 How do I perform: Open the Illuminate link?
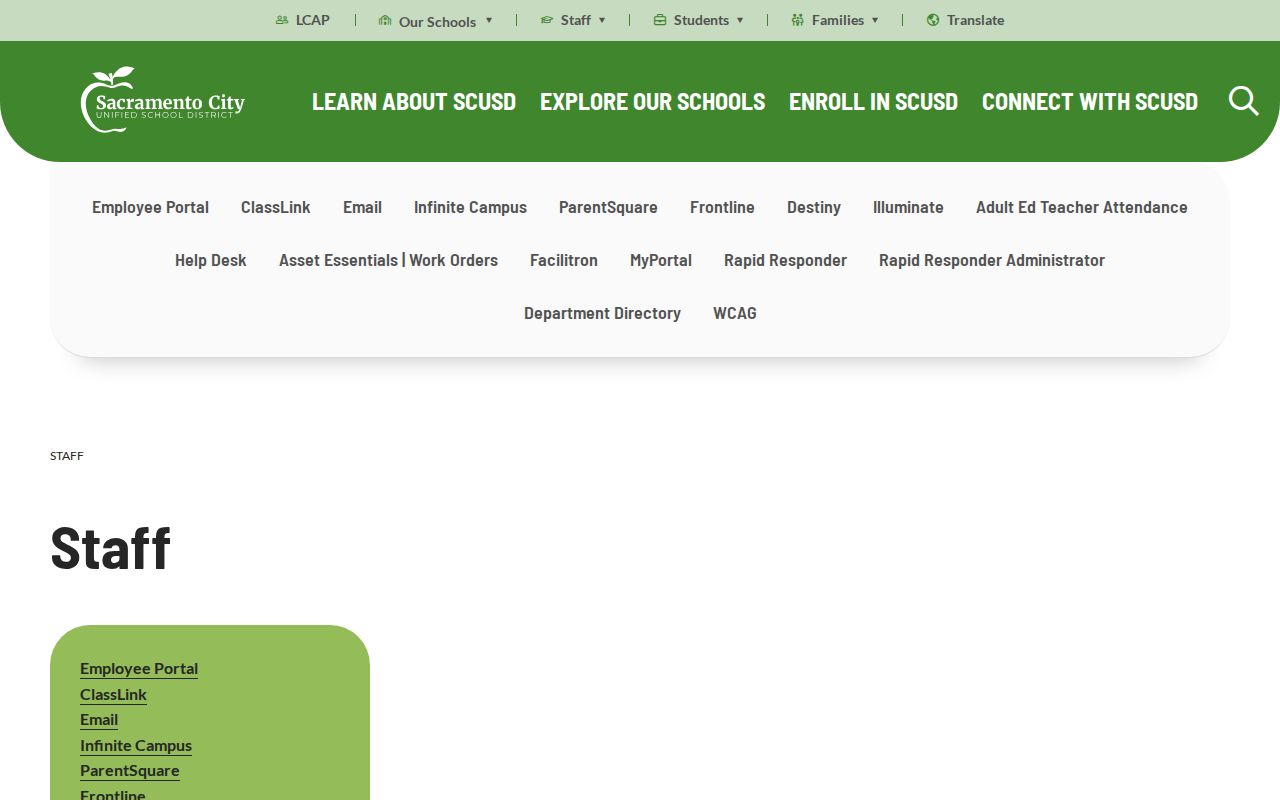908,207
